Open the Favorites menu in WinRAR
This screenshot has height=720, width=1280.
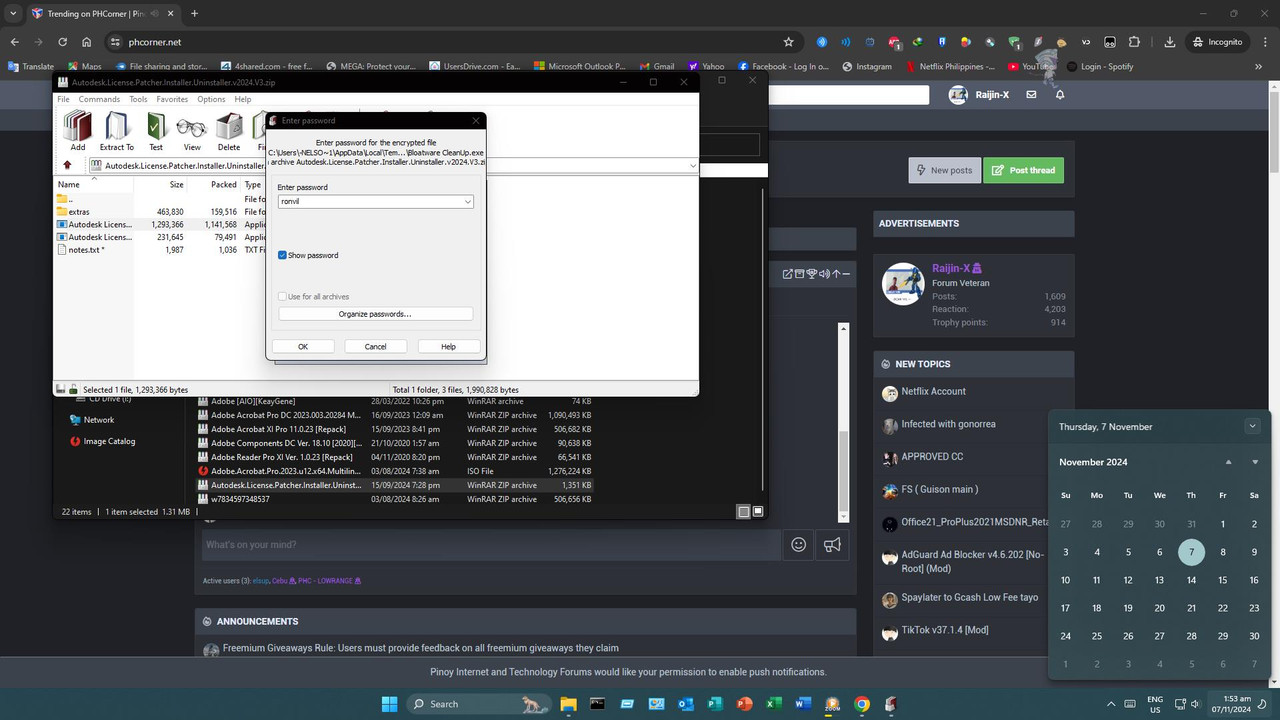point(172,99)
